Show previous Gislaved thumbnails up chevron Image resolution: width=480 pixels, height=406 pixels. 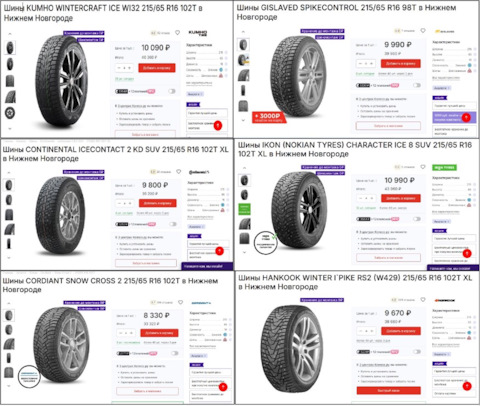(x=243, y=32)
